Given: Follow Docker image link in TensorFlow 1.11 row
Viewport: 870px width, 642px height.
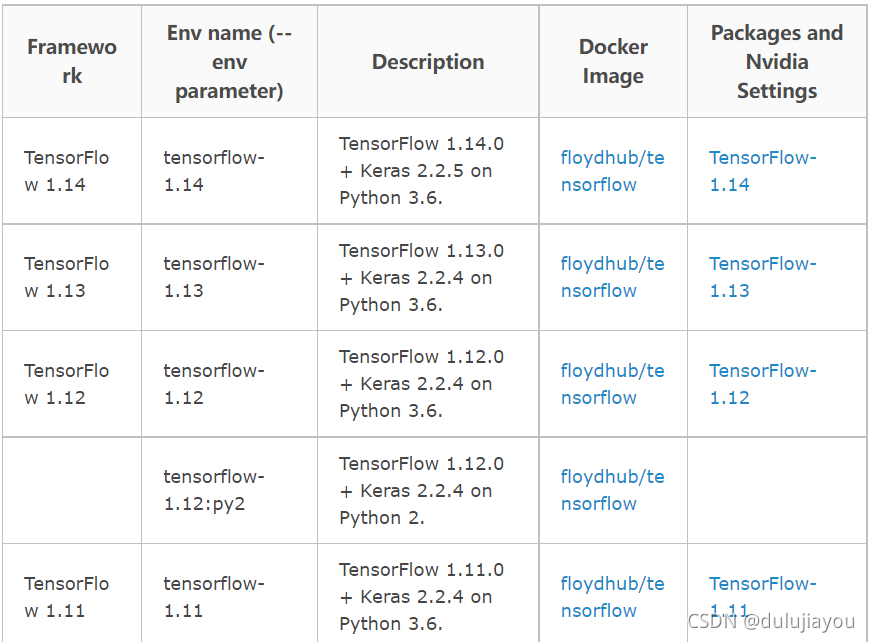Looking at the screenshot, I should tap(612, 597).
